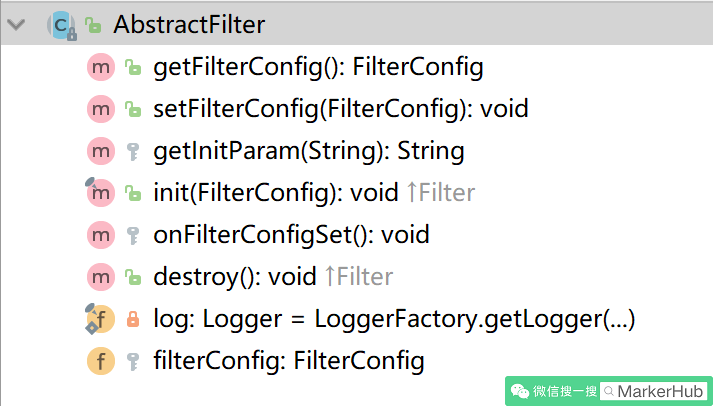Click the ↑Filter override link on destroy
Viewport: 713px width, 406px height.
point(359,276)
